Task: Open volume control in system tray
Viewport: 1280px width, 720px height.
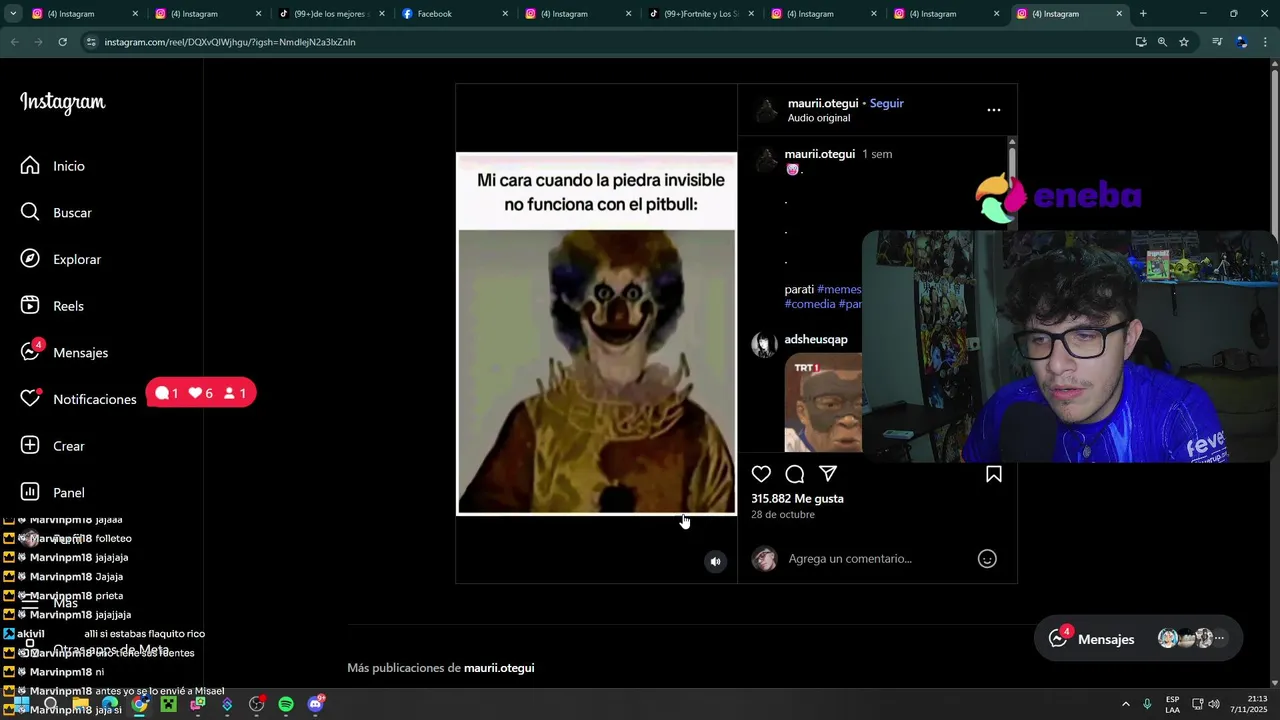Action: pyautogui.click(x=1214, y=704)
